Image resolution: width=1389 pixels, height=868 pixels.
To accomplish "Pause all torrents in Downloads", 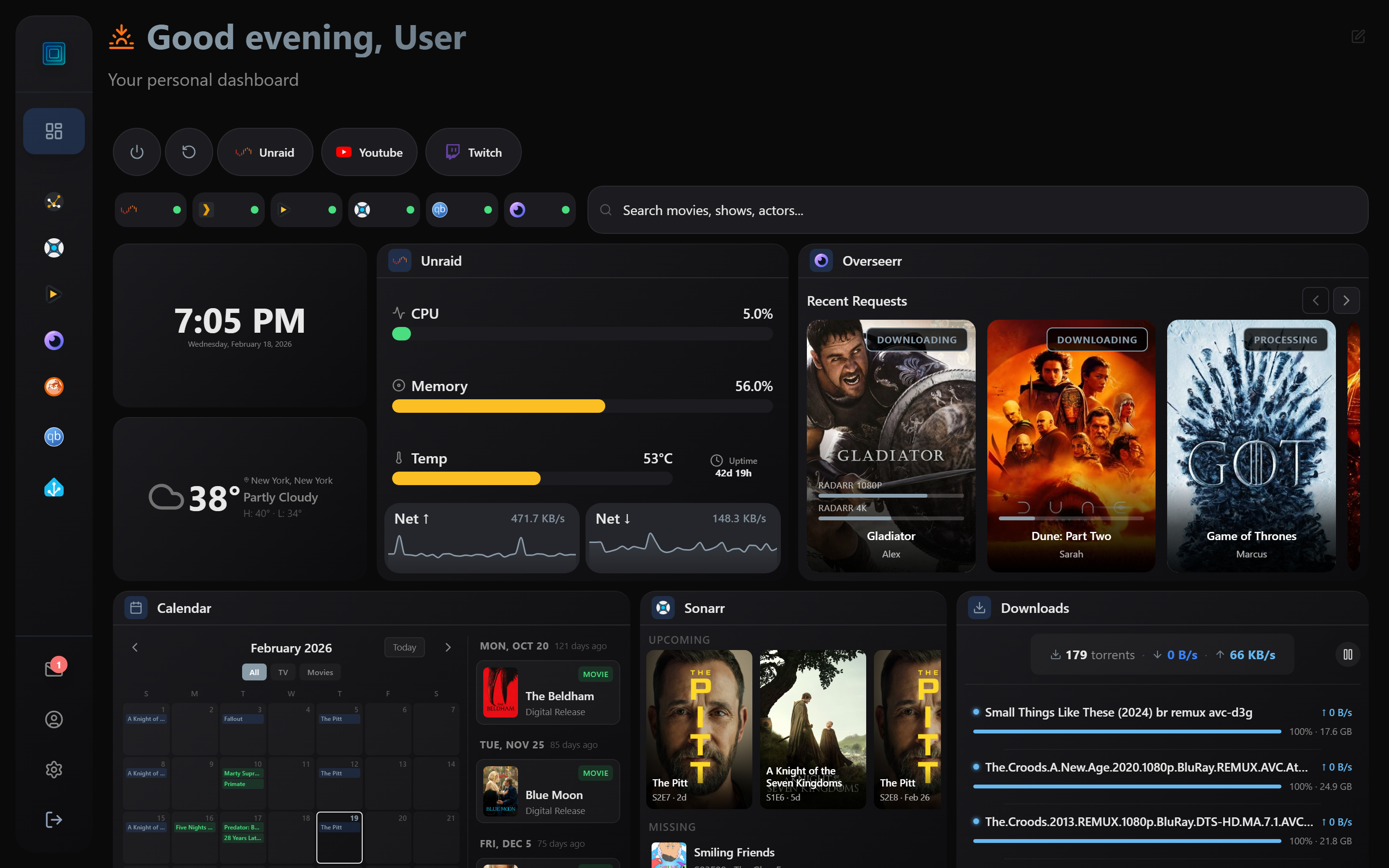I will [1348, 654].
